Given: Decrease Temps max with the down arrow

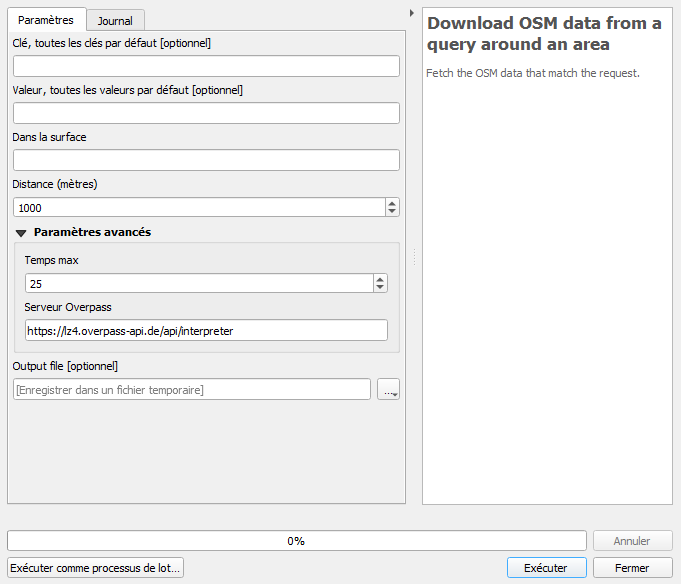Looking at the screenshot, I should [380, 288].
